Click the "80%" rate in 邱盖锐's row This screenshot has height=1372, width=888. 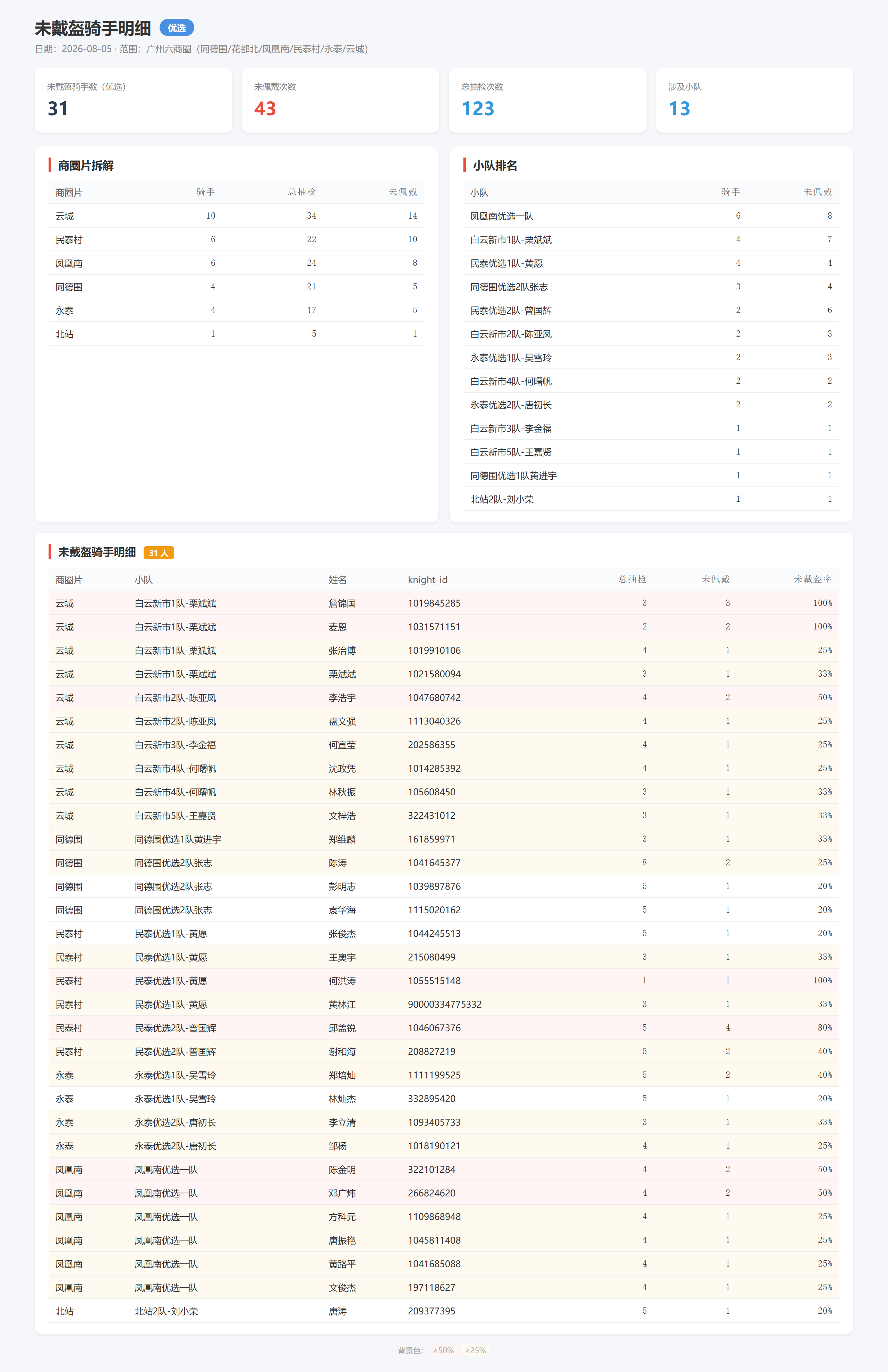tap(825, 1028)
